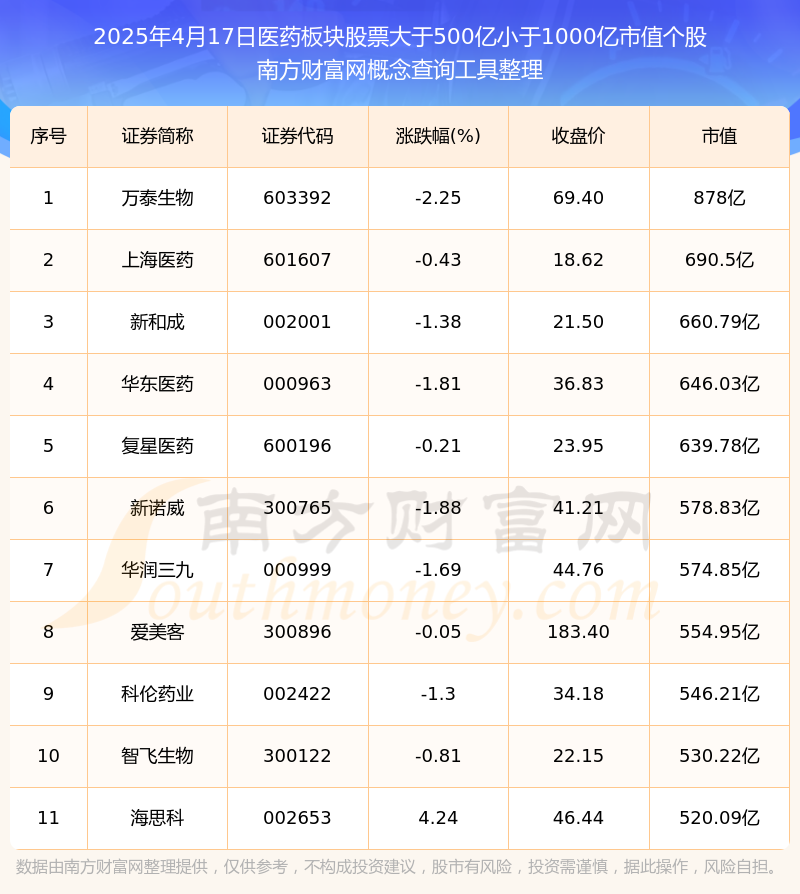Select the stock name 华润三九
Image resolution: width=800 pixels, height=894 pixels.
click(157, 570)
